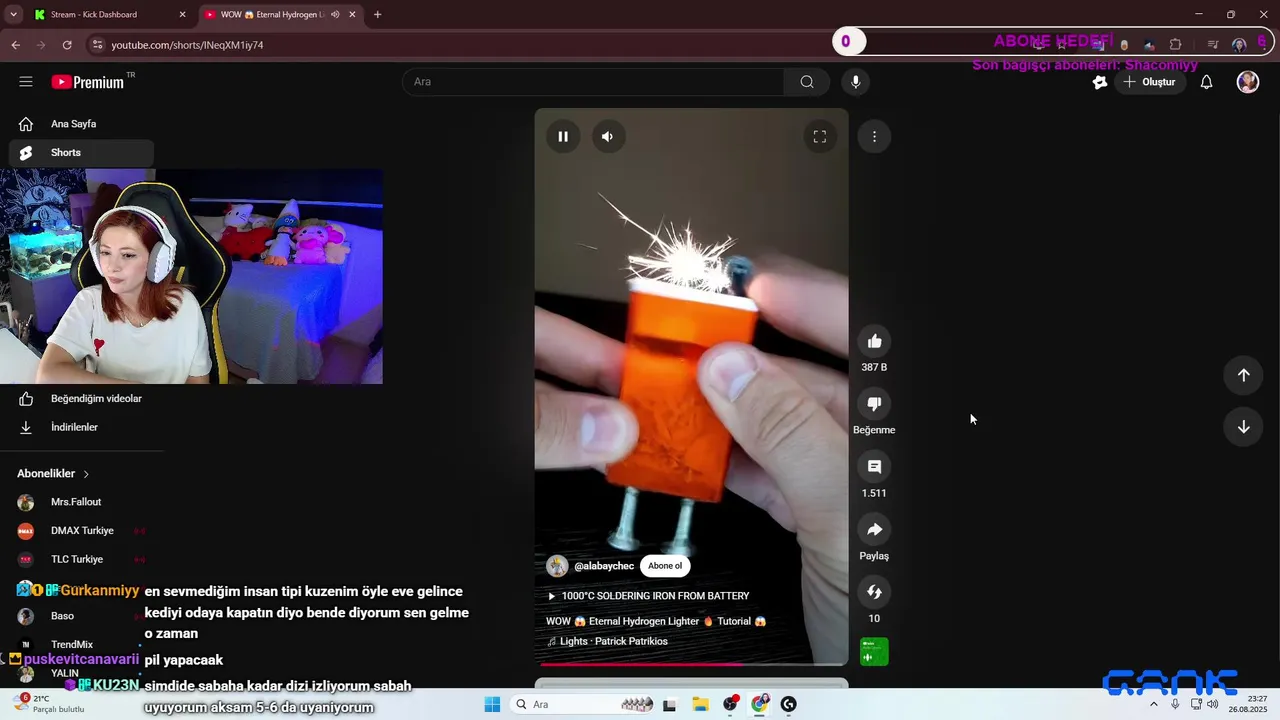
Task: Open the weather widget showing 21°C
Action: coord(48,704)
